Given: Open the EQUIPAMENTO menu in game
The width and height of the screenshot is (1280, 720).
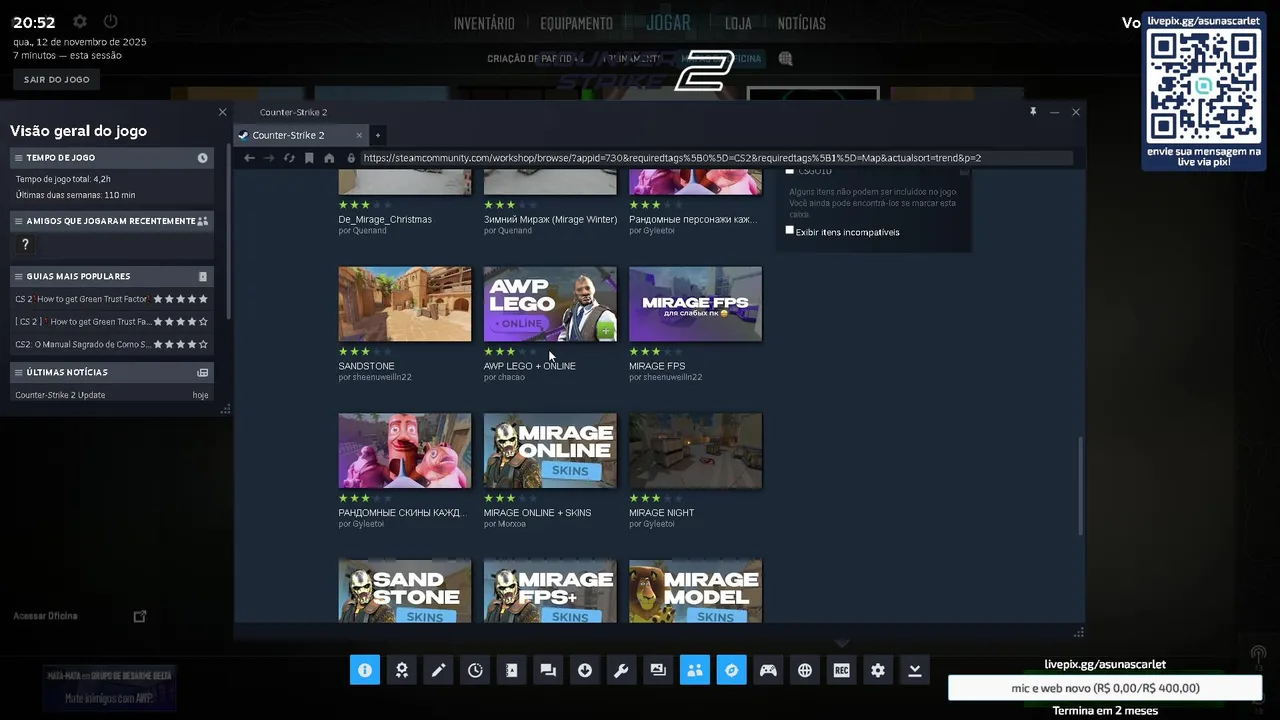Looking at the screenshot, I should (576, 23).
